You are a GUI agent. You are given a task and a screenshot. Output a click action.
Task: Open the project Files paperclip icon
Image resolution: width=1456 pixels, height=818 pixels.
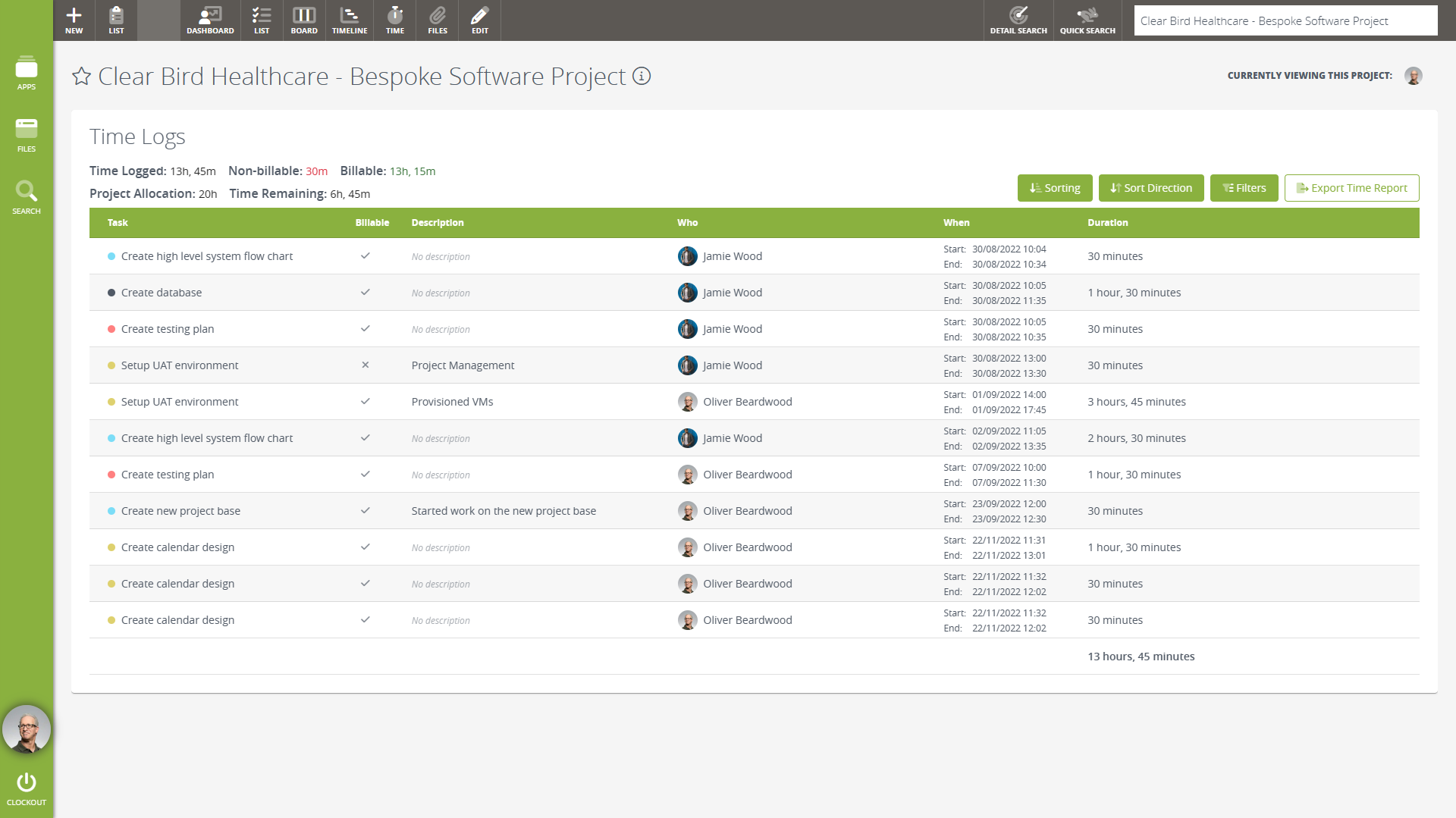(438, 20)
